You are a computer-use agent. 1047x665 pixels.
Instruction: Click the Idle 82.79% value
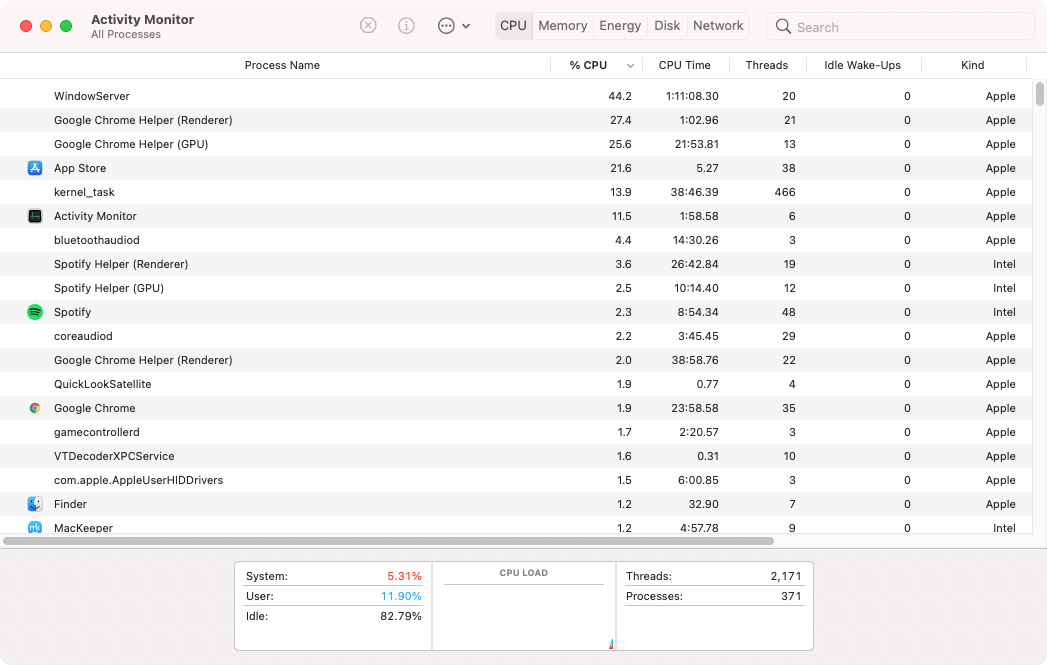[401, 616]
